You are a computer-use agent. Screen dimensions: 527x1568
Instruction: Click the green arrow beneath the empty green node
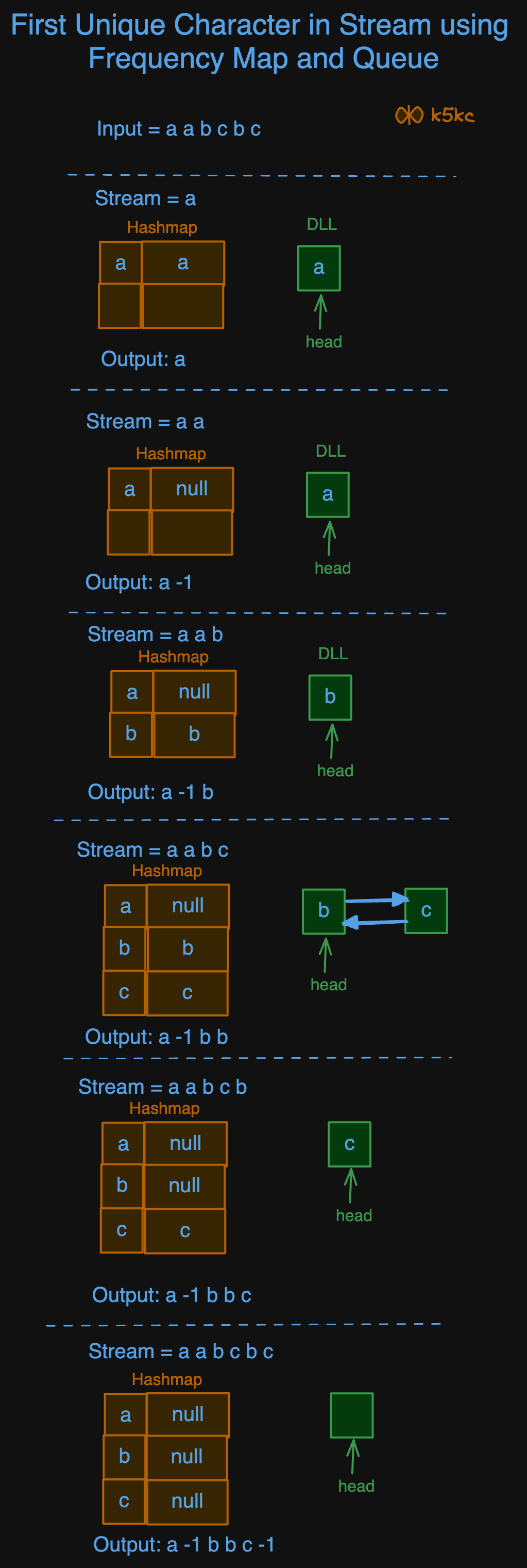tap(353, 1457)
